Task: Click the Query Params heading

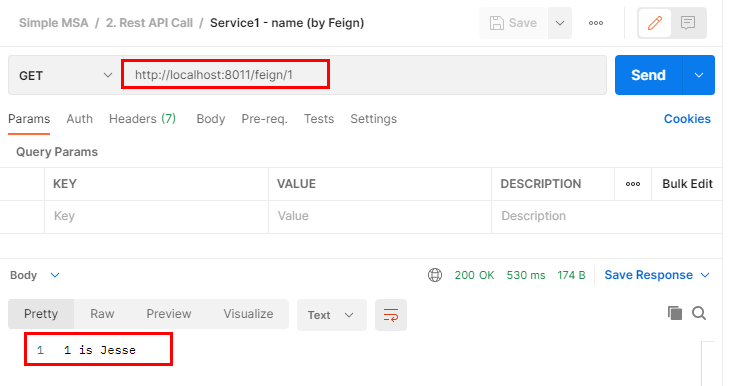Action: coord(57,152)
